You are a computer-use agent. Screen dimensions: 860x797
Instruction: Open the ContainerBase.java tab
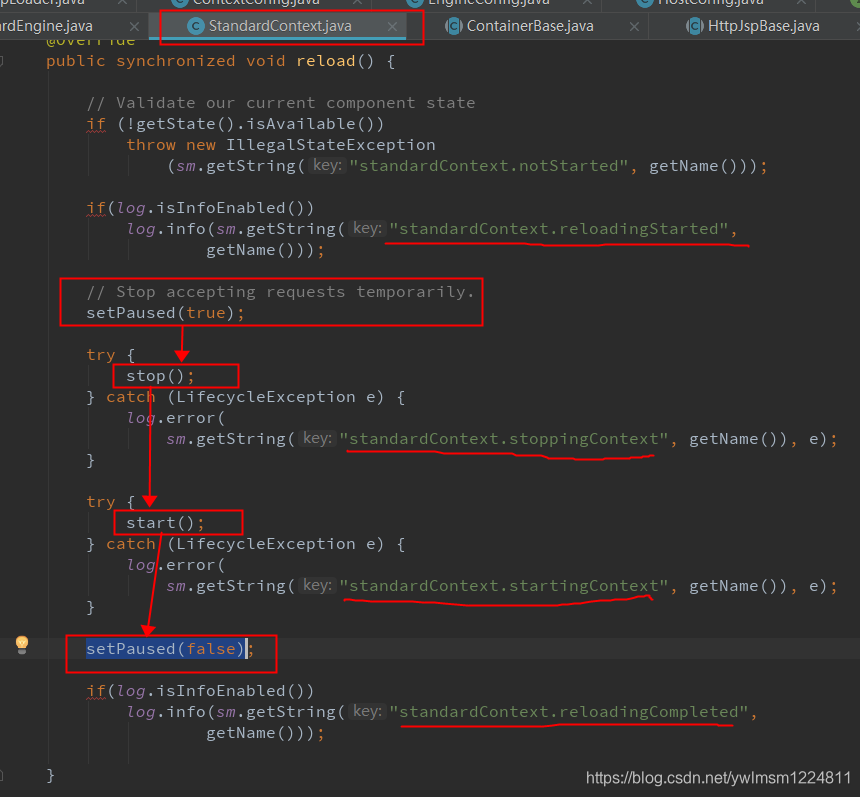coord(530,26)
